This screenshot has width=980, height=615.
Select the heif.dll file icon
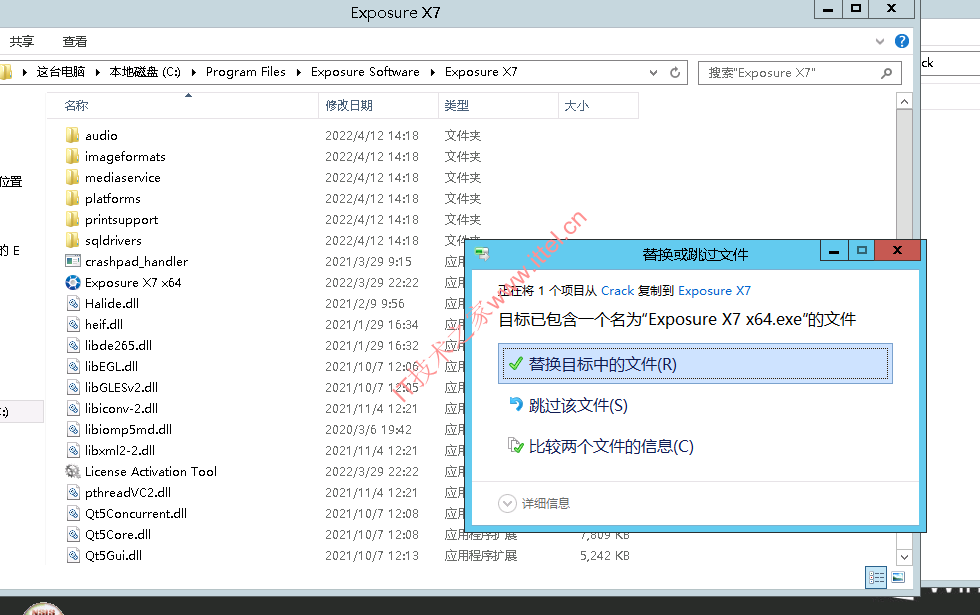click(72, 324)
